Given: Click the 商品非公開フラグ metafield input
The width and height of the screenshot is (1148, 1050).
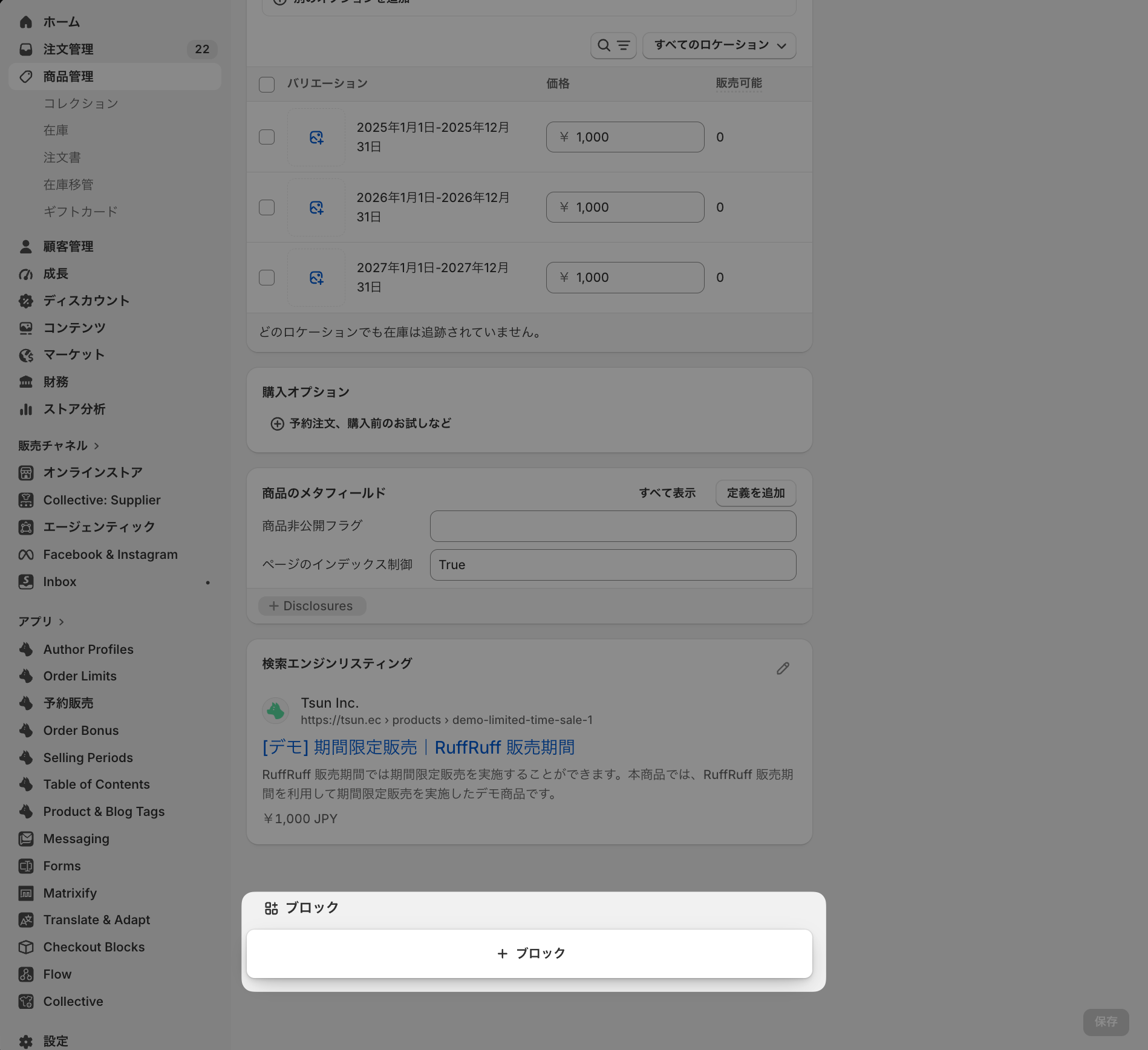Looking at the screenshot, I should (613, 526).
